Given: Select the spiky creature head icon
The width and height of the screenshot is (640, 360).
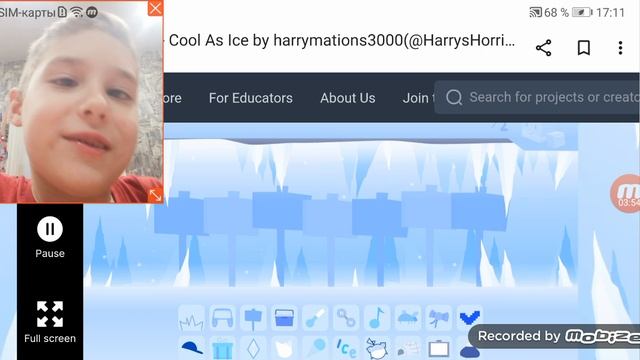Looking at the screenshot, I should tap(377, 348).
